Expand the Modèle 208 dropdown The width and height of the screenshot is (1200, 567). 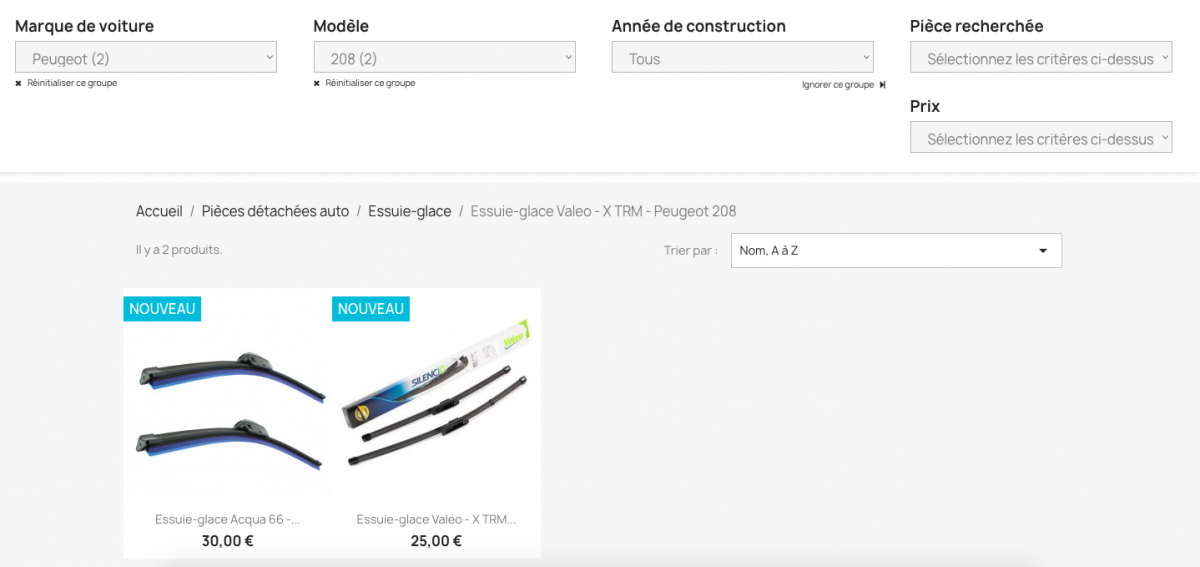tap(445, 59)
